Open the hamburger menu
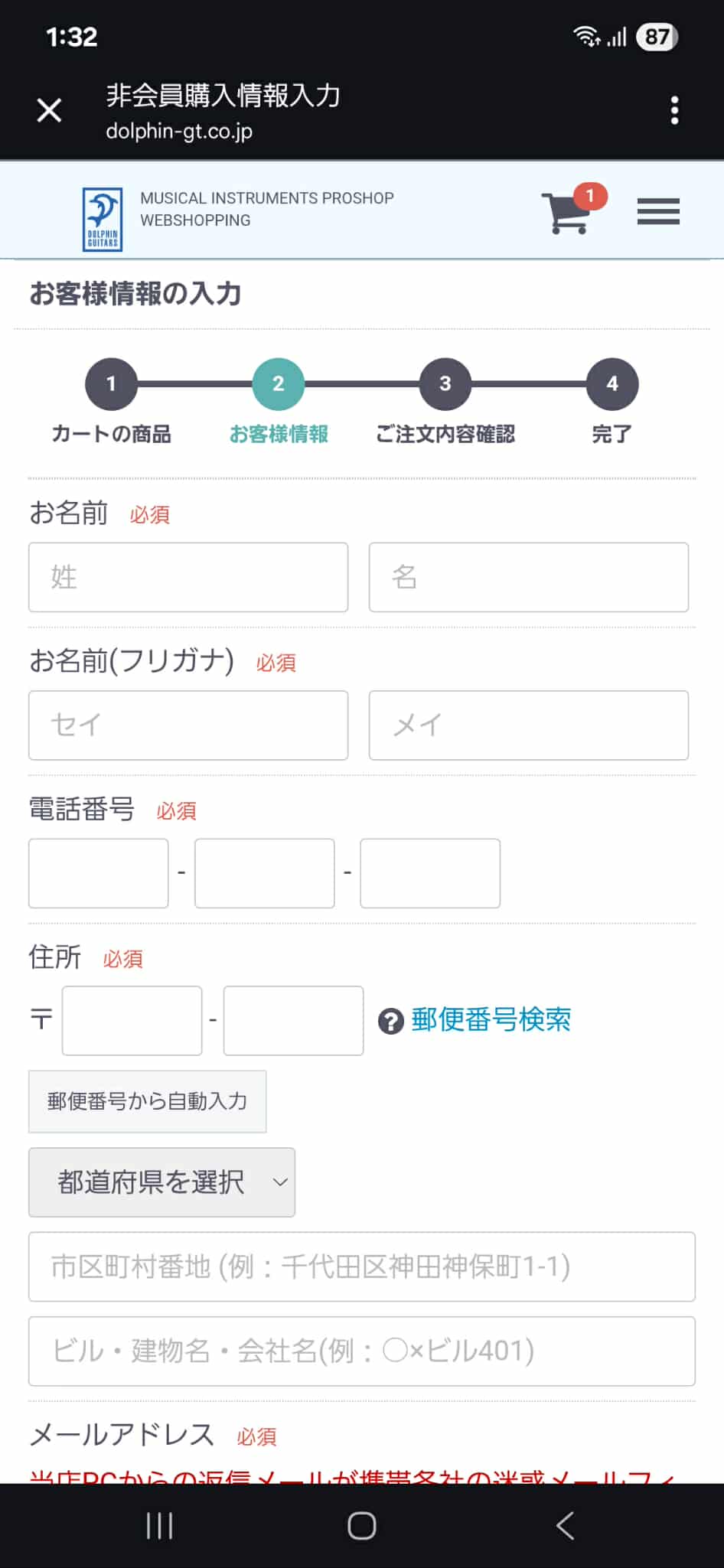Screen dimensions: 724x1568 click(658, 212)
